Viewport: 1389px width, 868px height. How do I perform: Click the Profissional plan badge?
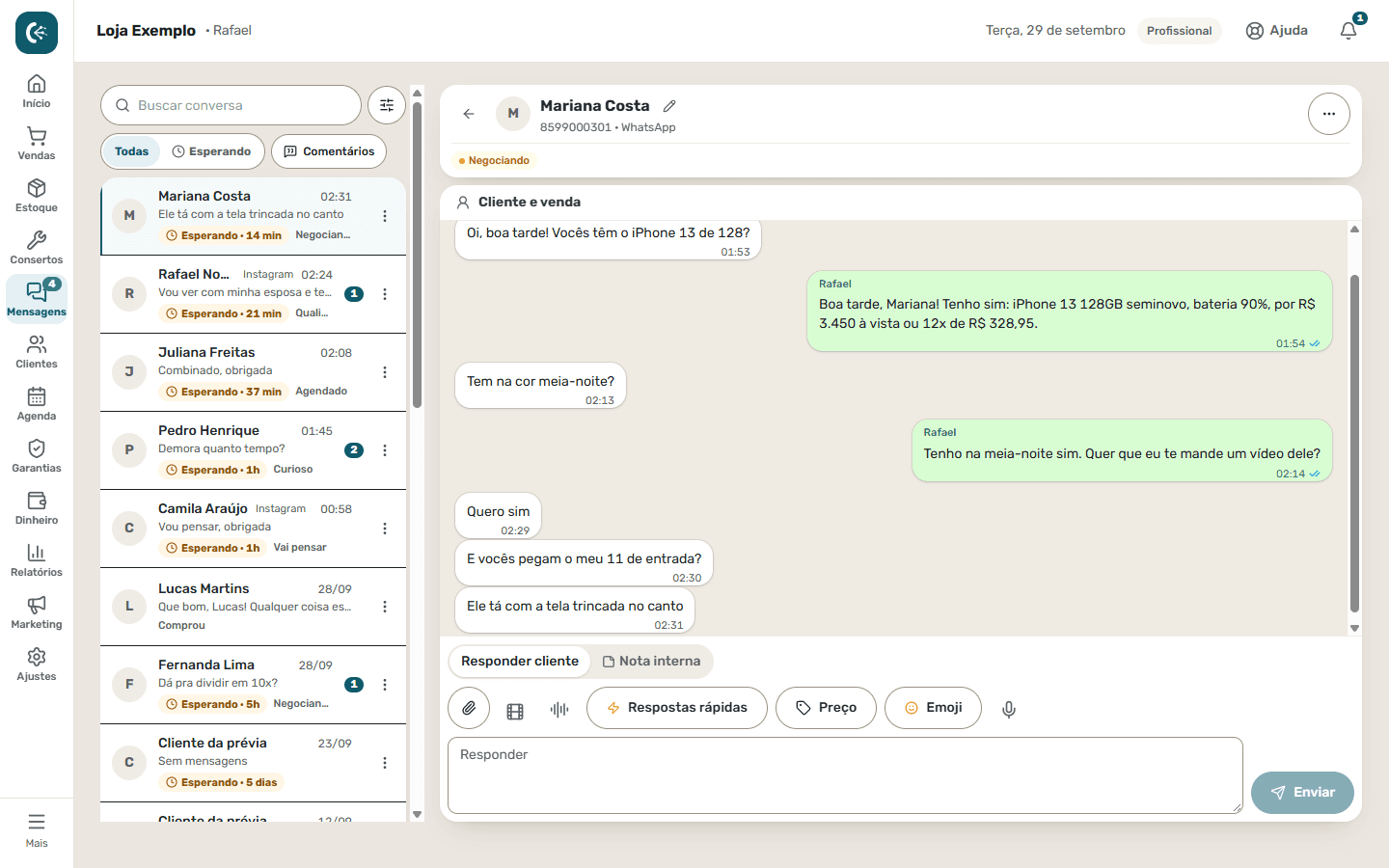(x=1179, y=31)
